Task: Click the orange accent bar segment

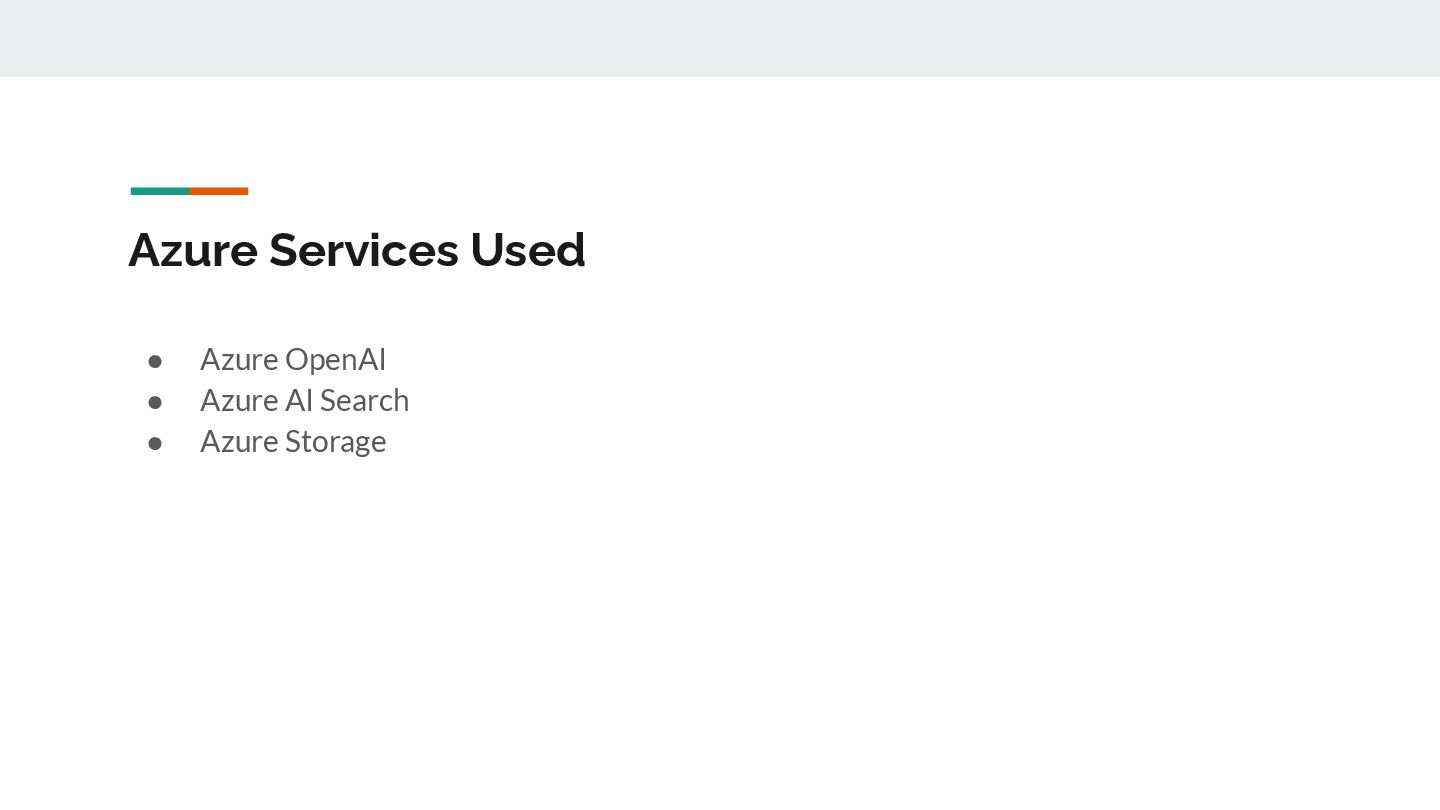Action: (219, 191)
